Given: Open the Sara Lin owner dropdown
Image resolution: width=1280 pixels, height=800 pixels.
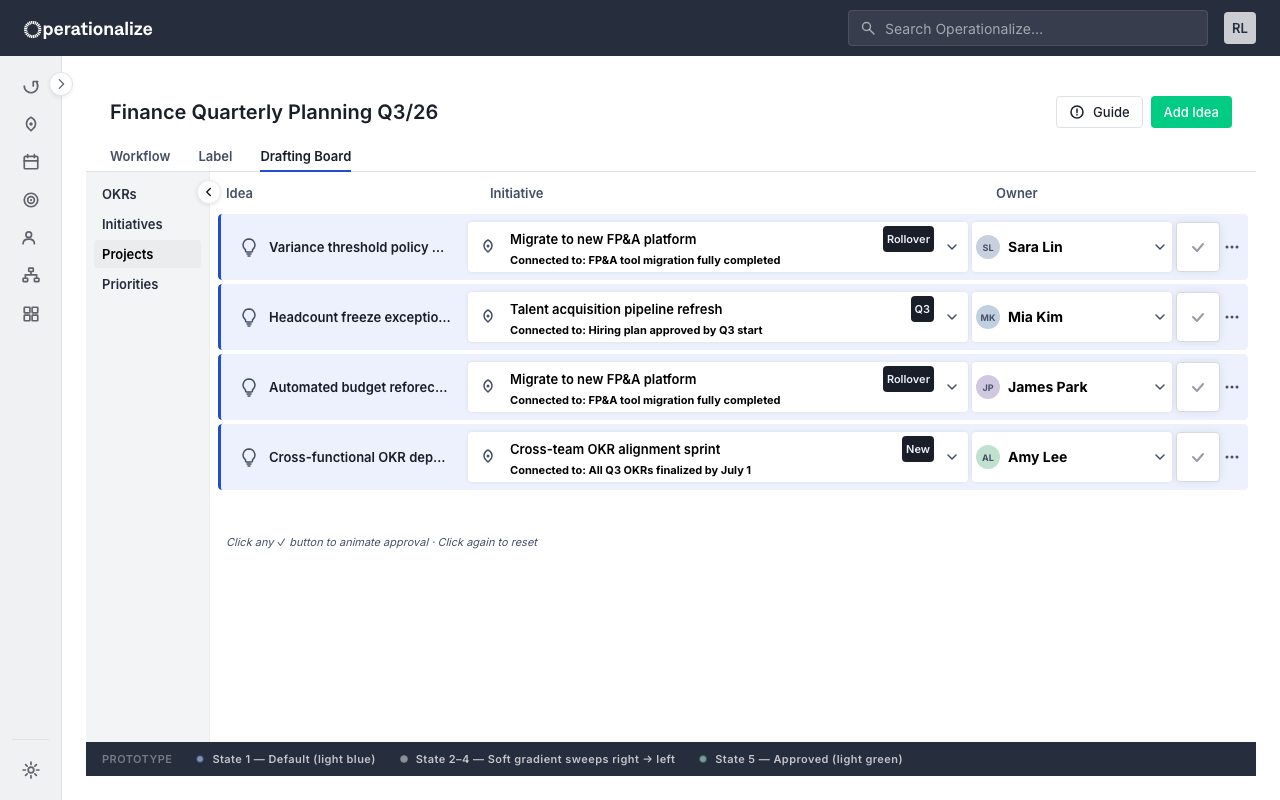Looking at the screenshot, I should 1160,247.
